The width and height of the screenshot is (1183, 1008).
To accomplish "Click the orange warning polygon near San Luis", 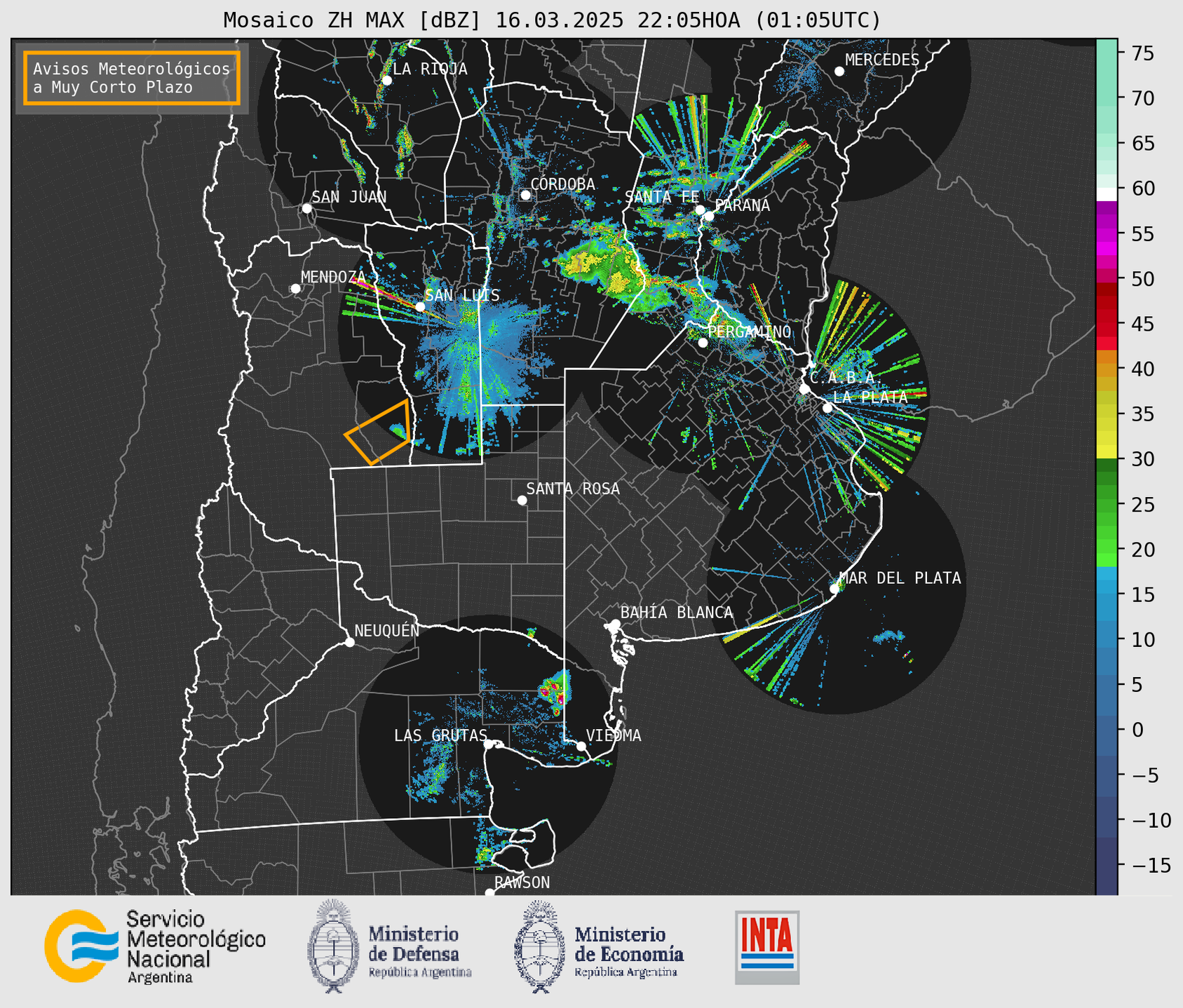I will (378, 433).
